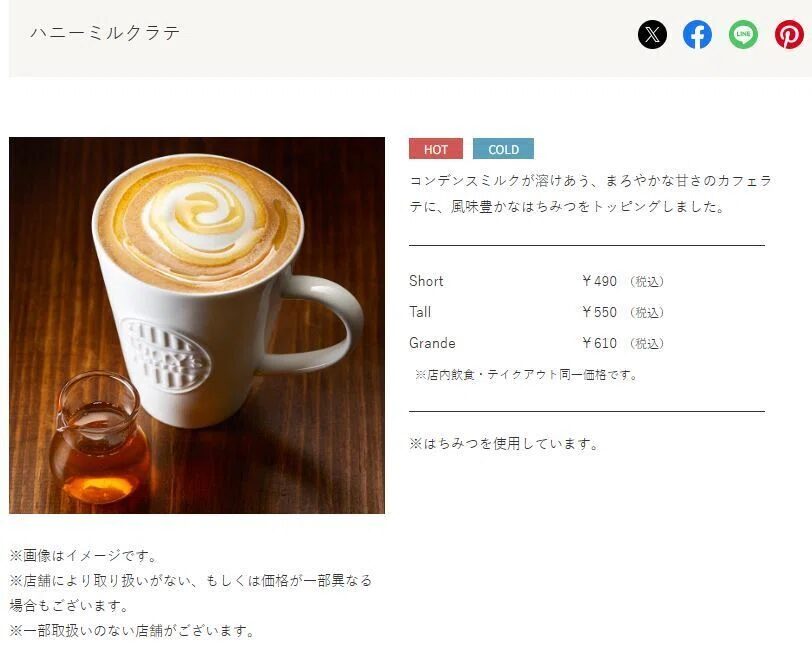
Task: Click the honey pitcher in the photo
Action: pyautogui.click(x=97, y=438)
